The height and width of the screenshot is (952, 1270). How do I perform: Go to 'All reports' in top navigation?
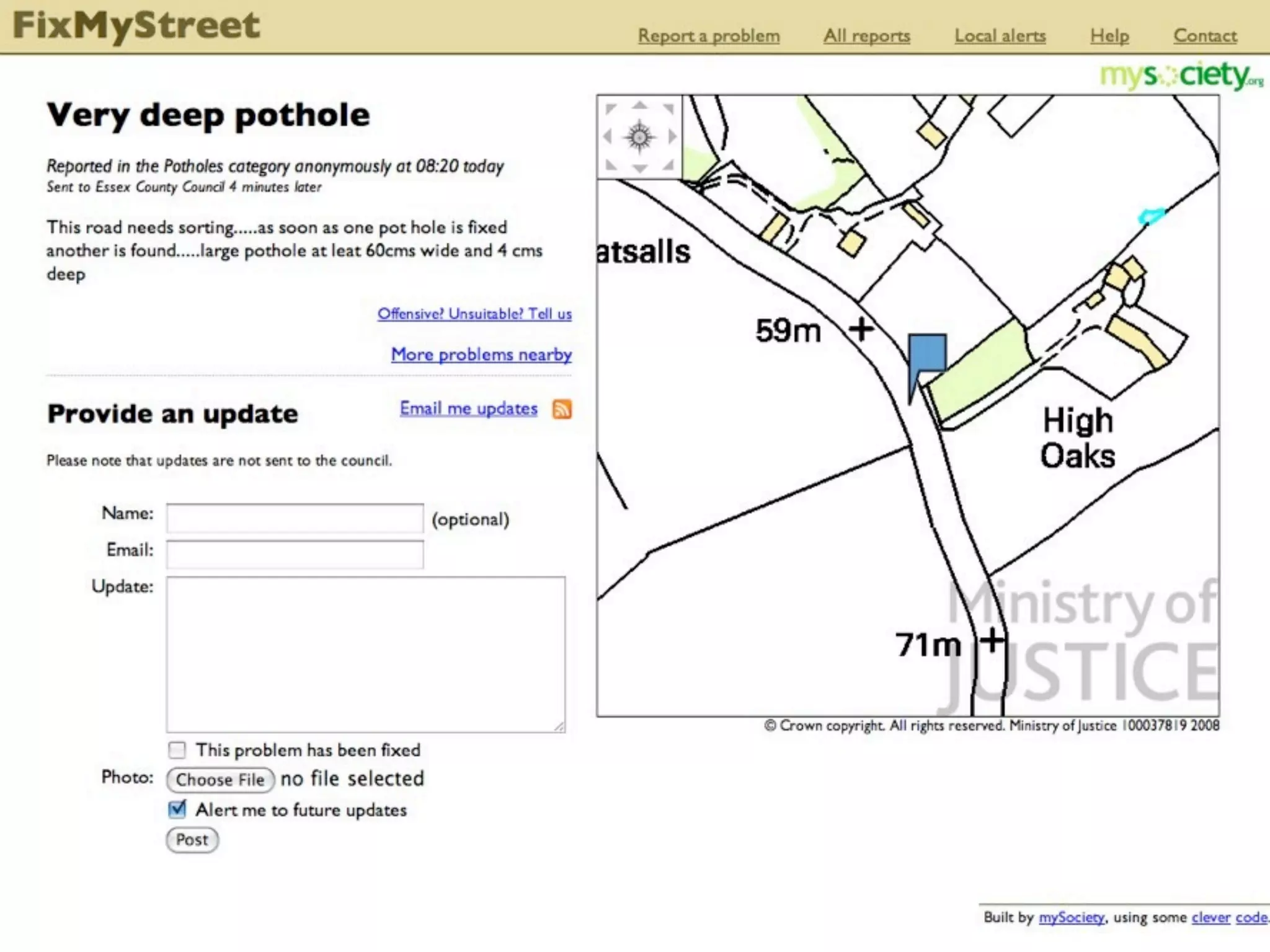(866, 36)
